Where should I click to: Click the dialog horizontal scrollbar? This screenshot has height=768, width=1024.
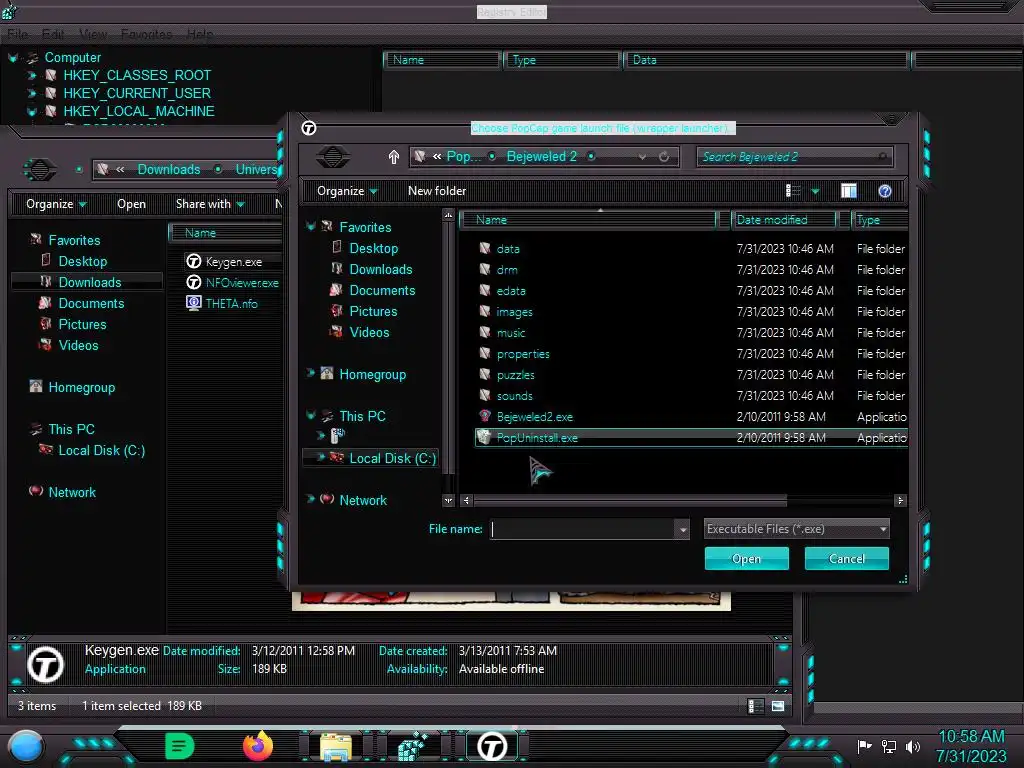click(x=630, y=501)
